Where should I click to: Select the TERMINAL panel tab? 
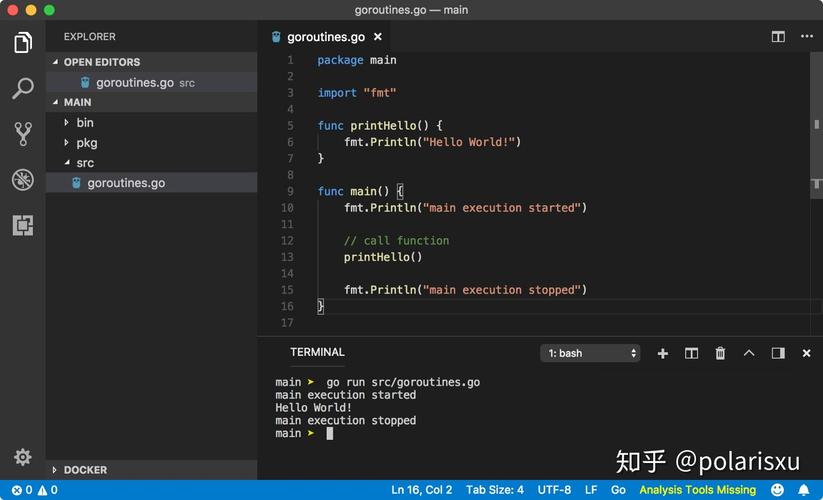click(x=317, y=352)
